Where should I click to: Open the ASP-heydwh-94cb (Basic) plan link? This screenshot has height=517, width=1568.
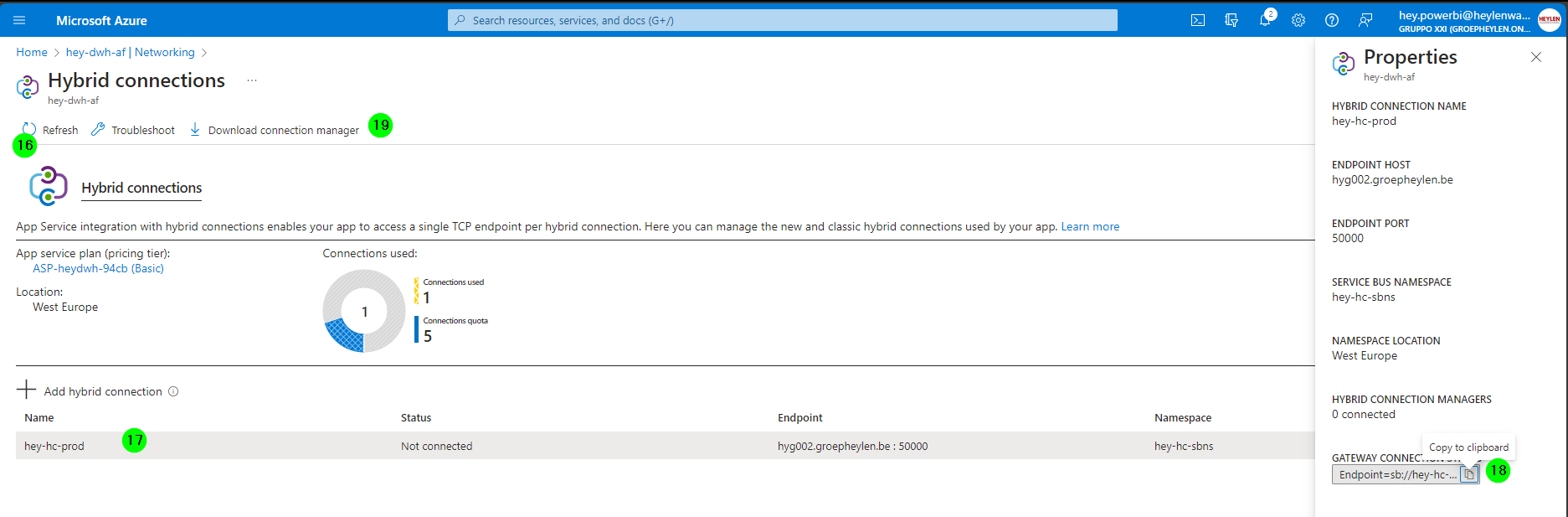98,268
